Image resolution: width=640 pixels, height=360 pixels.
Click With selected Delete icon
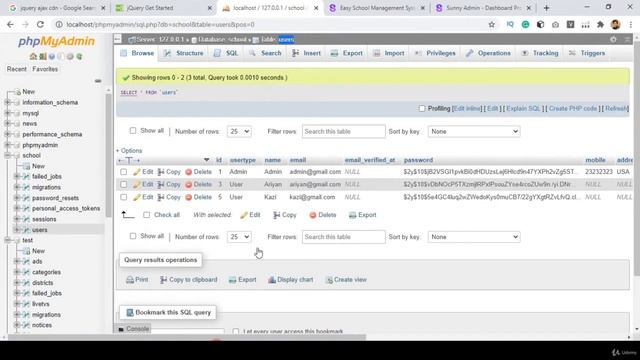313,215
